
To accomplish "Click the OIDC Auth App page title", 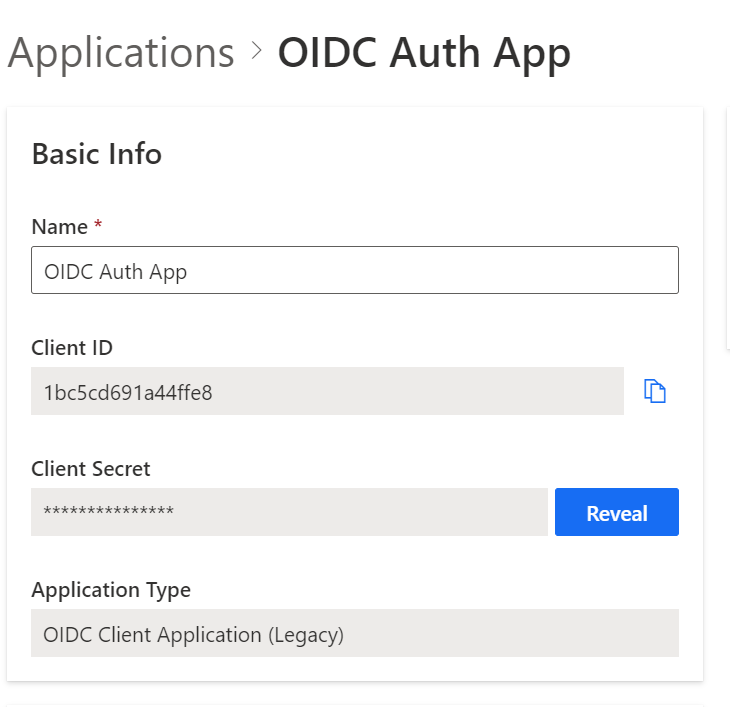I will 424,52.
